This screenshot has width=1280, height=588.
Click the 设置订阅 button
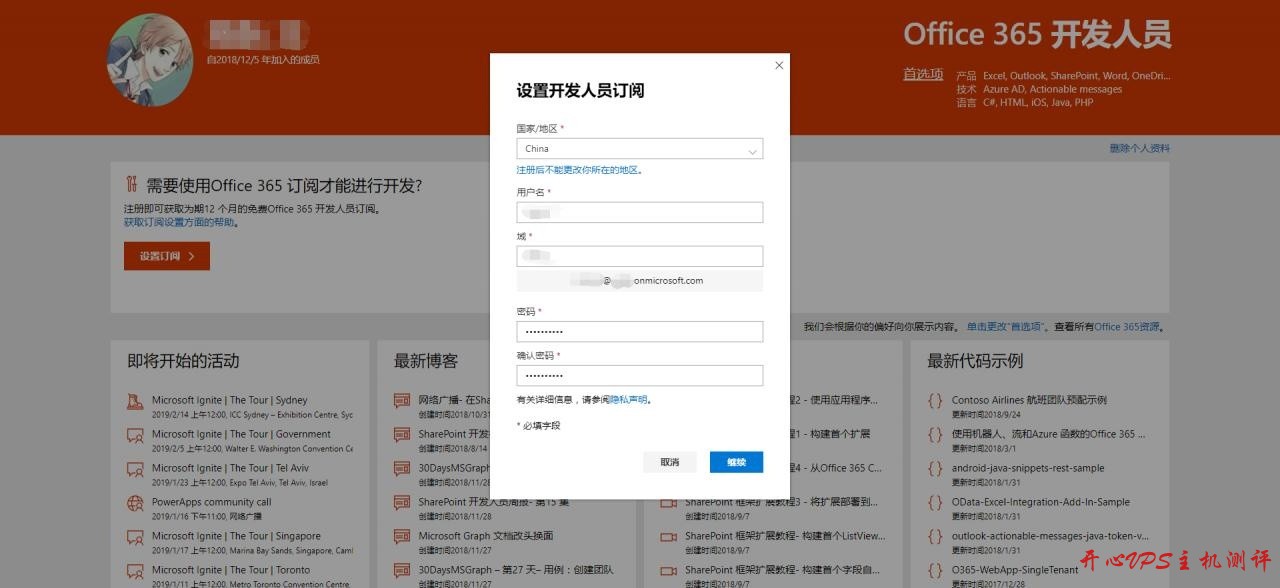pos(166,256)
